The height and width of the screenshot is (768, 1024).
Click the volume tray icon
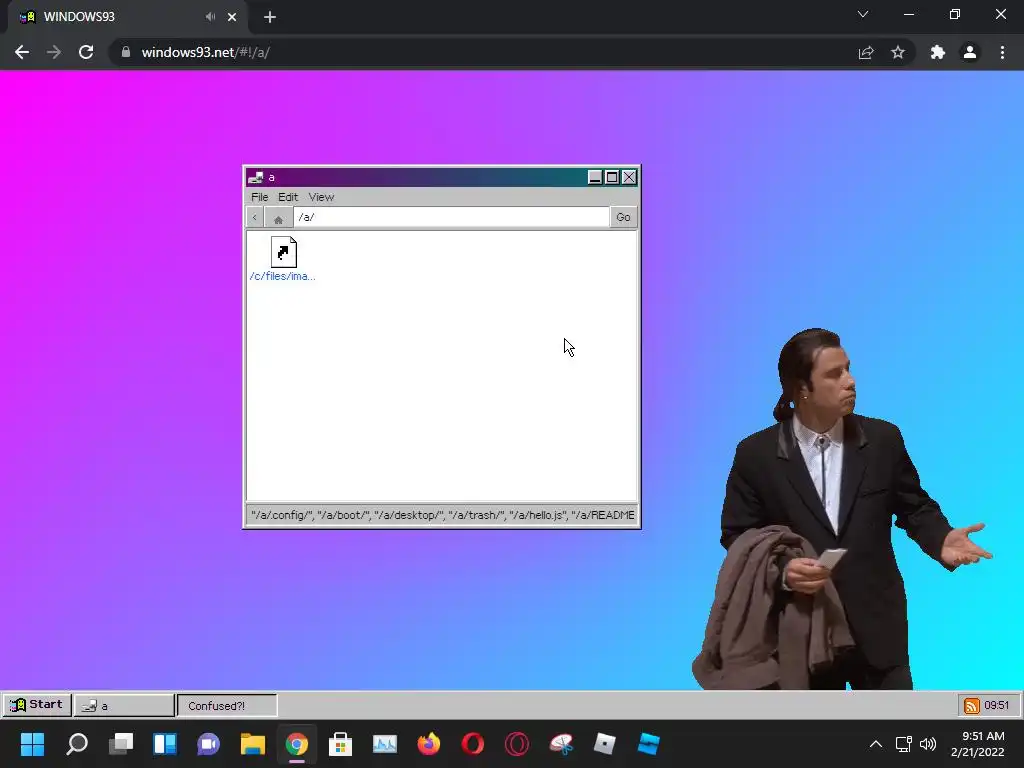point(927,744)
